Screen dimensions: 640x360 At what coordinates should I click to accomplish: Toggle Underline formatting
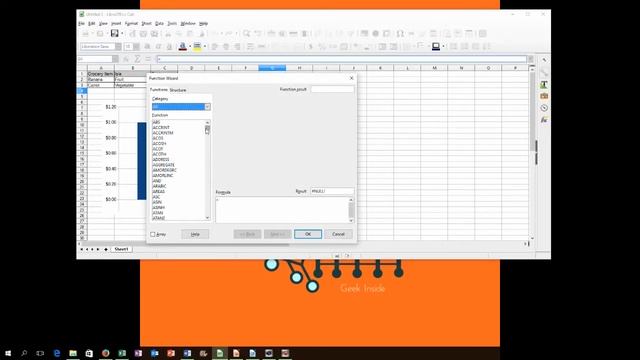(169, 47)
